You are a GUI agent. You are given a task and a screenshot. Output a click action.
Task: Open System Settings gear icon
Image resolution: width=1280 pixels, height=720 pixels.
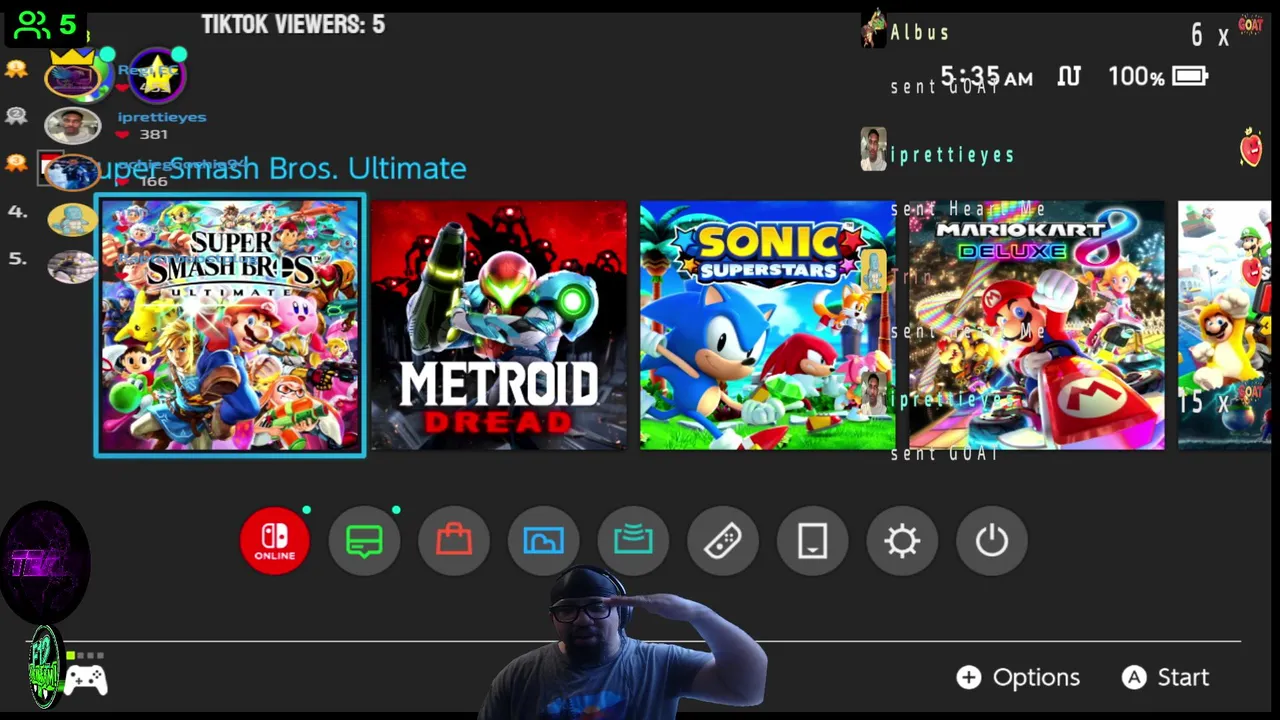902,541
